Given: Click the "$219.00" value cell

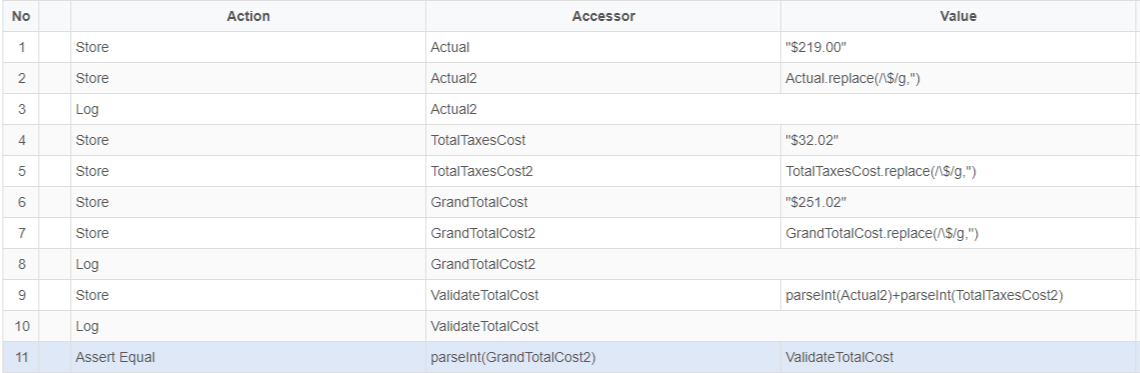Looking at the screenshot, I should [x=960, y=47].
